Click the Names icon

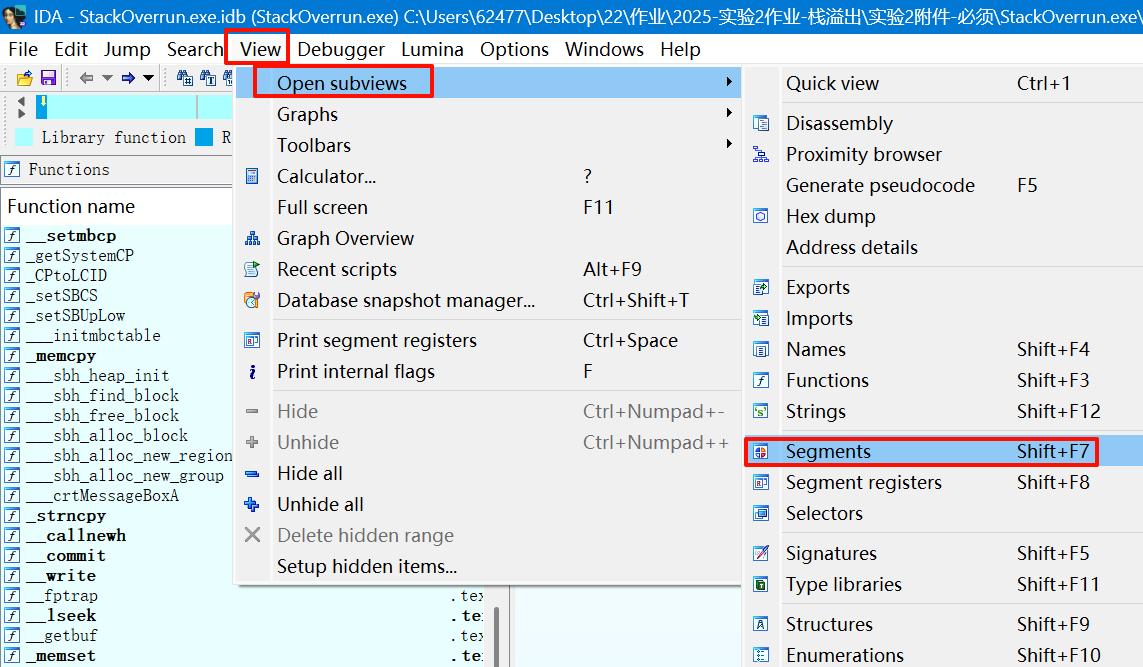[761, 349]
